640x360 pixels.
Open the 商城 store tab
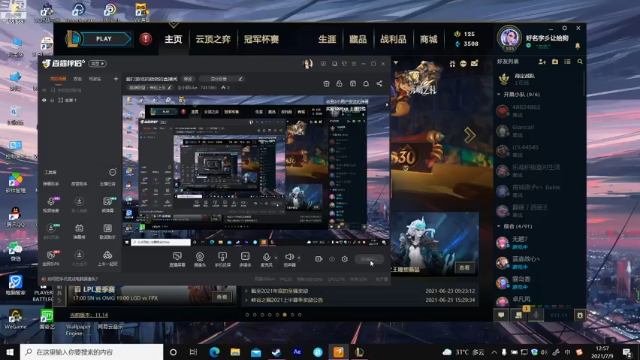(x=429, y=39)
